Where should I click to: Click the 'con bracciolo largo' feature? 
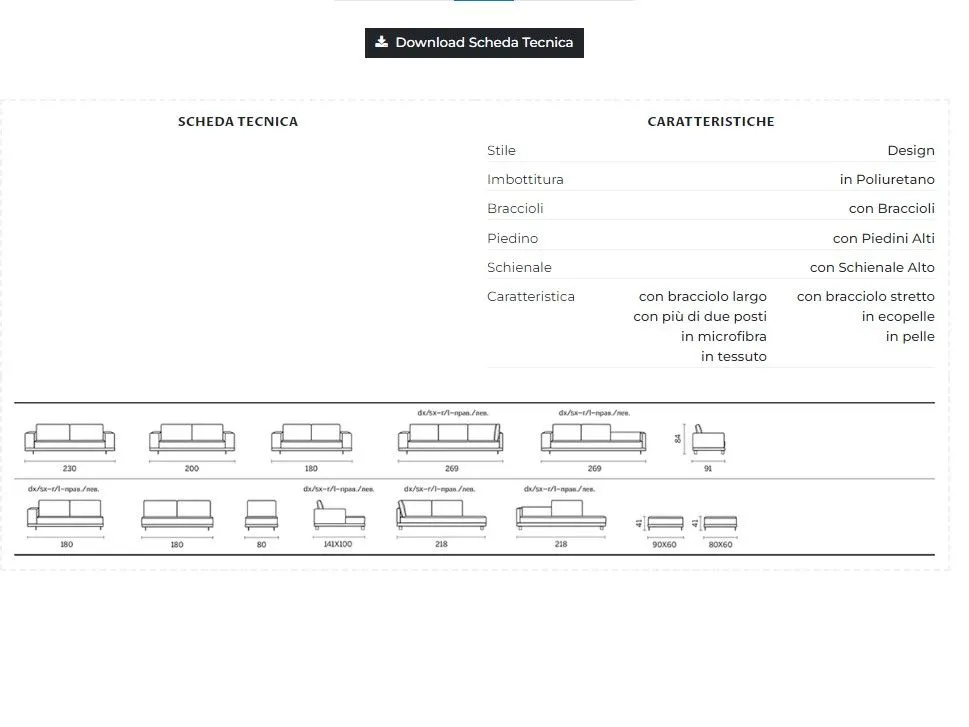pos(702,297)
